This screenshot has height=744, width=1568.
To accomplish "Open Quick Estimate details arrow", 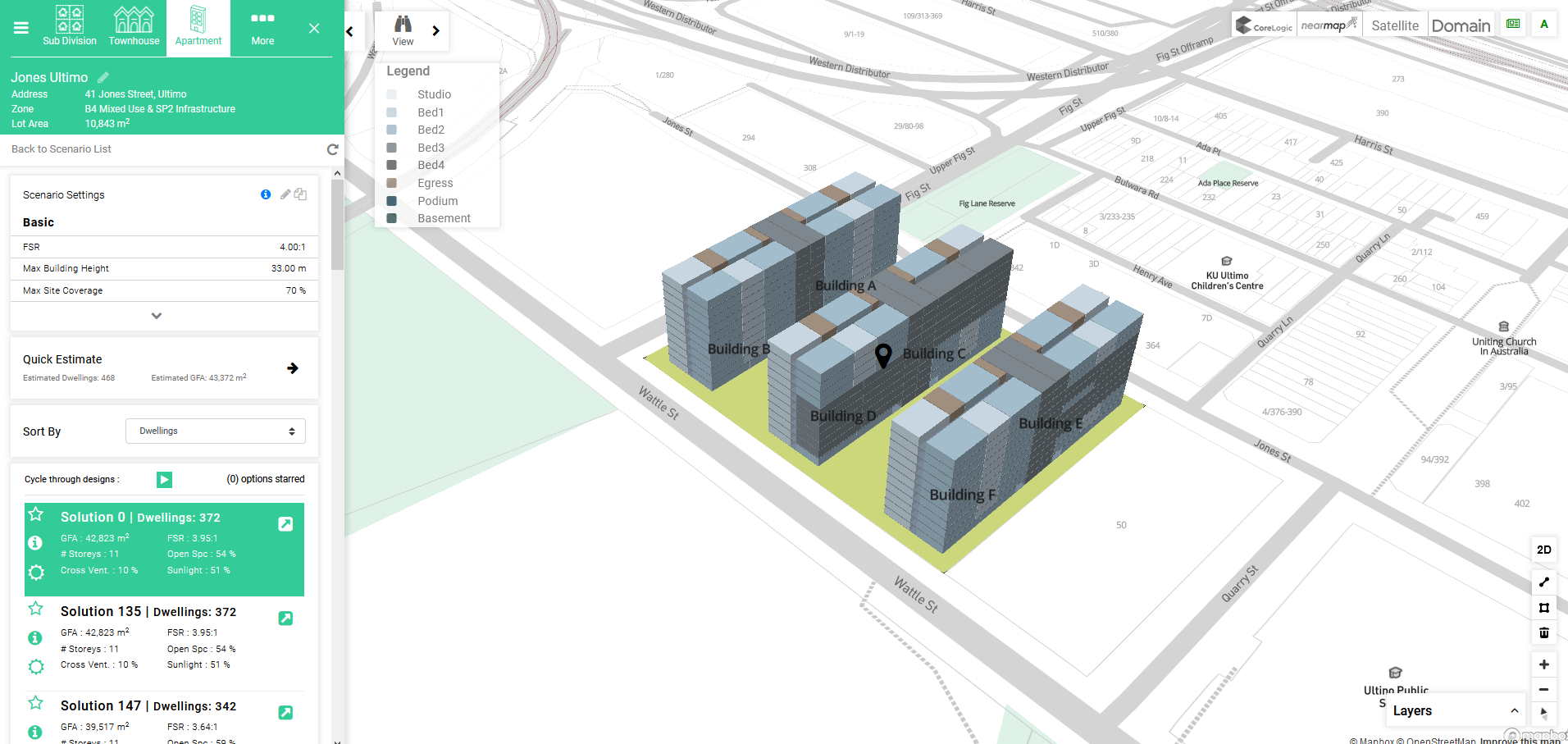I will 293,368.
